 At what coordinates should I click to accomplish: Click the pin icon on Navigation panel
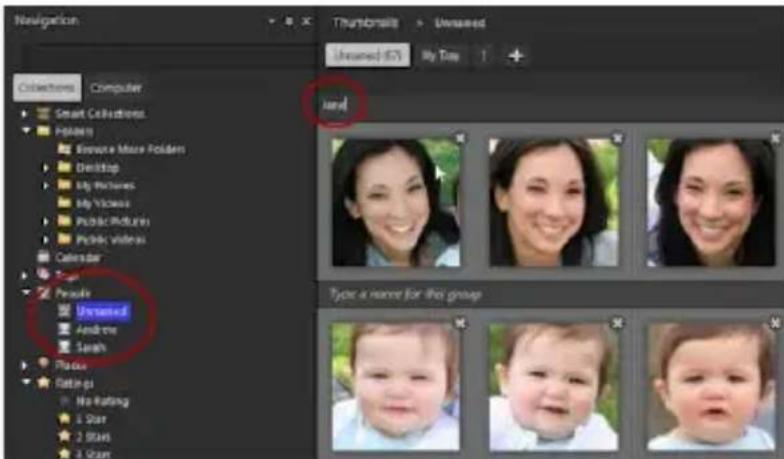[x=288, y=21]
